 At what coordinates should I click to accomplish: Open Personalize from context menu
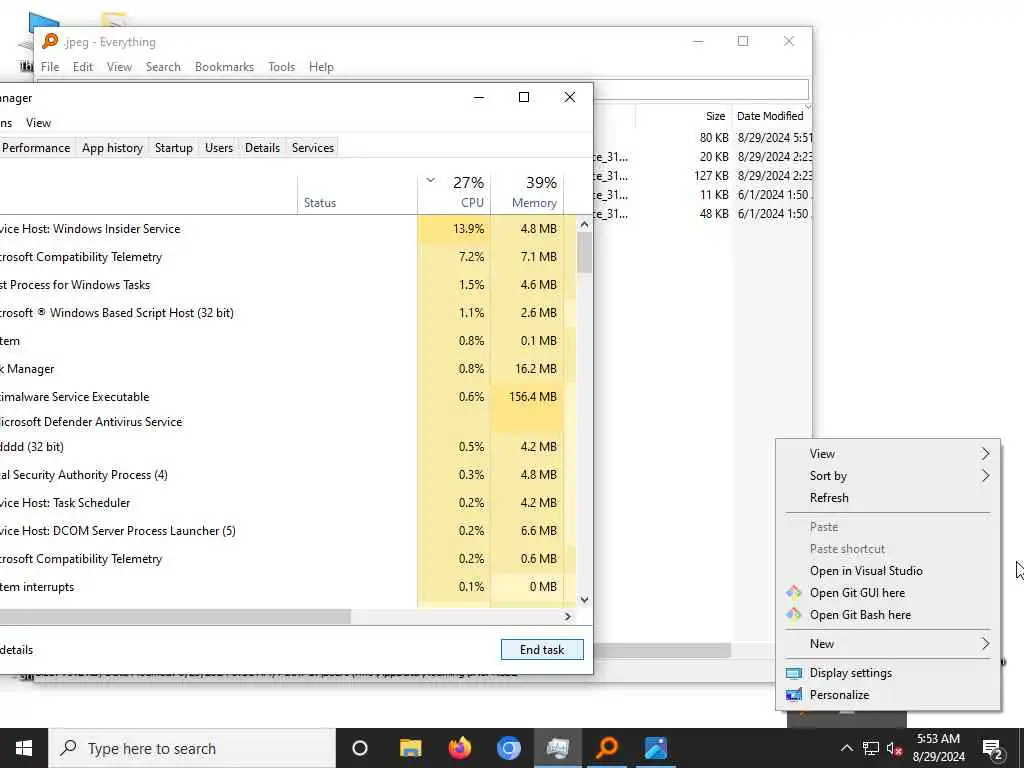888,695
